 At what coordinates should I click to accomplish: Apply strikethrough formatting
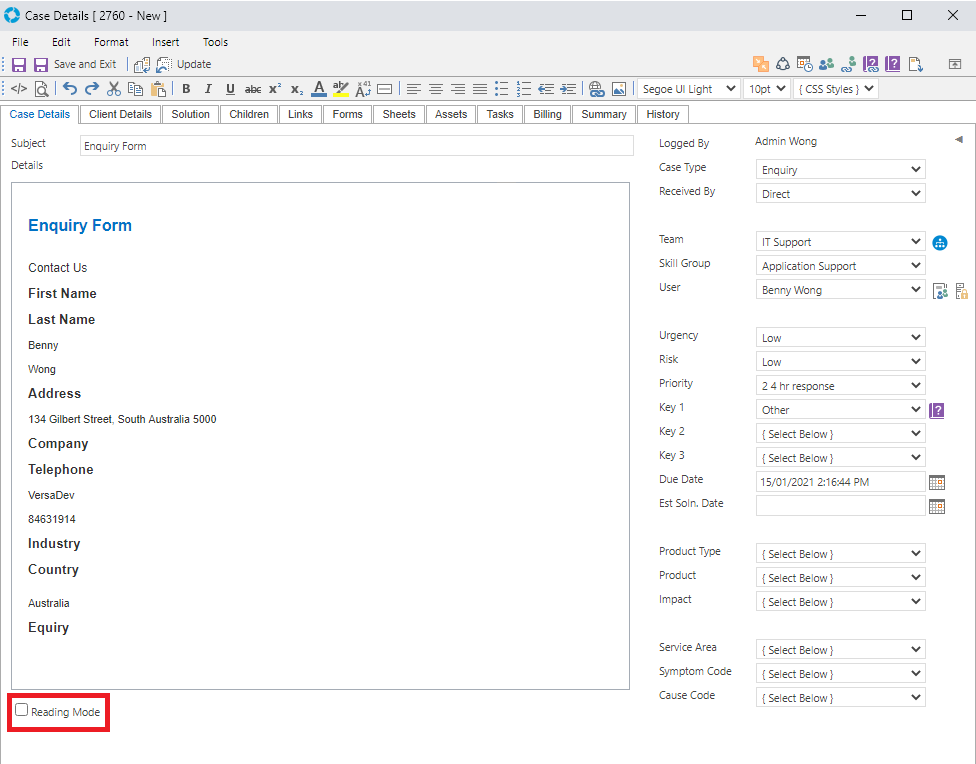[x=253, y=89]
